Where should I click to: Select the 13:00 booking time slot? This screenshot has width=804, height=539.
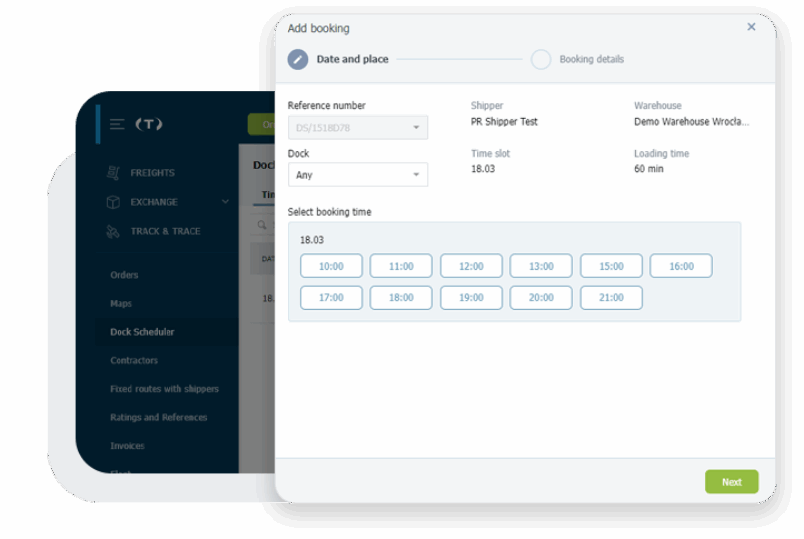pos(541,266)
